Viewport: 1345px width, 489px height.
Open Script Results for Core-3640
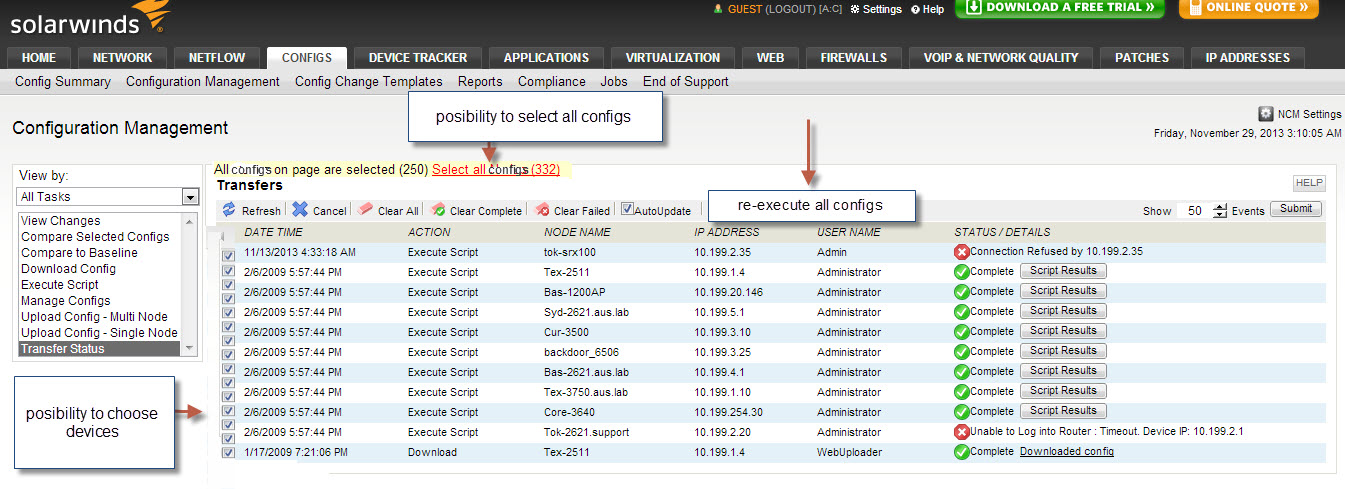coord(1064,411)
